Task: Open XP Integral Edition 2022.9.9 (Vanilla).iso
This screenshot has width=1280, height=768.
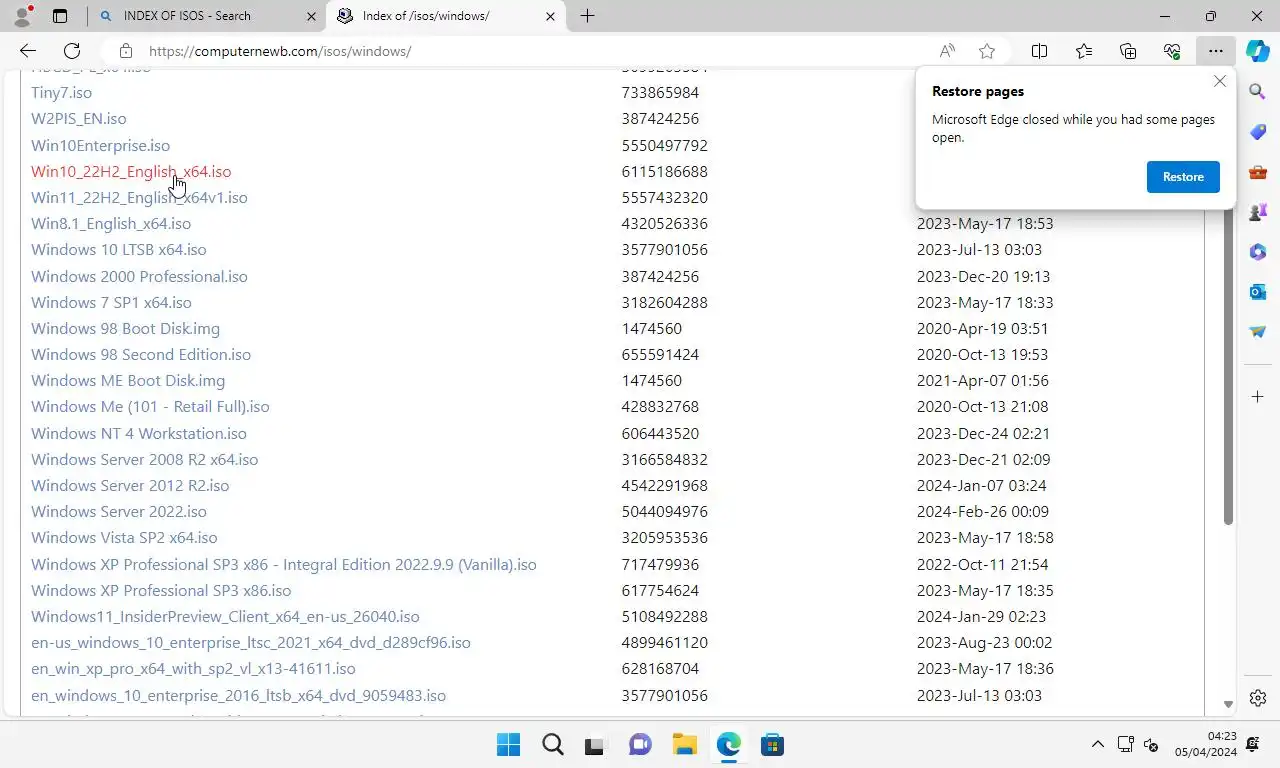Action: [x=284, y=564]
